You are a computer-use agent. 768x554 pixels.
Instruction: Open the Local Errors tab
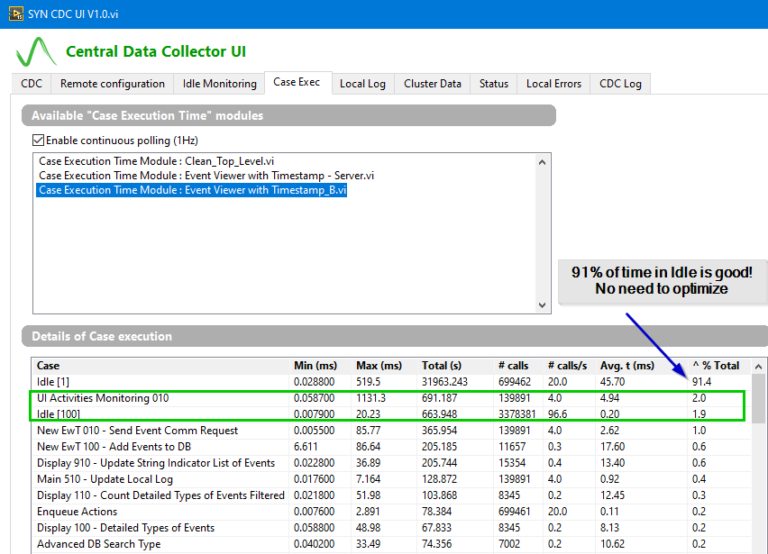(553, 84)
